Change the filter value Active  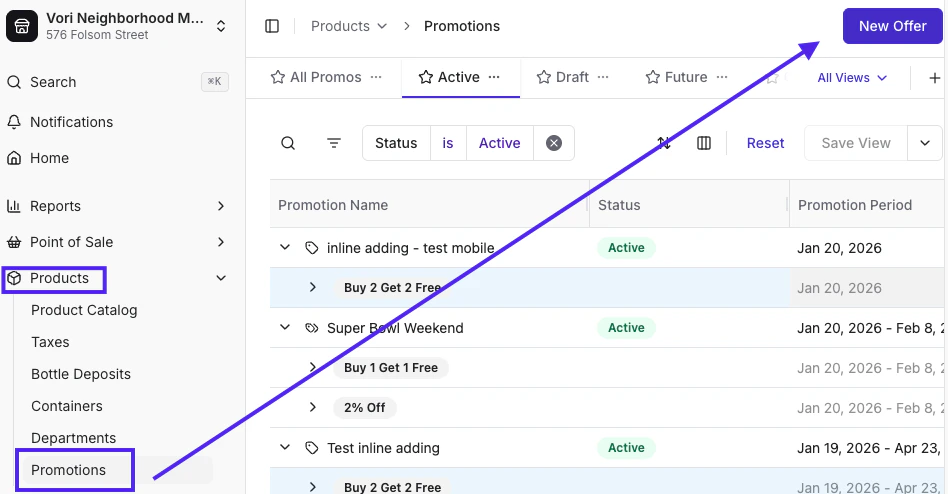click(499, 143)
